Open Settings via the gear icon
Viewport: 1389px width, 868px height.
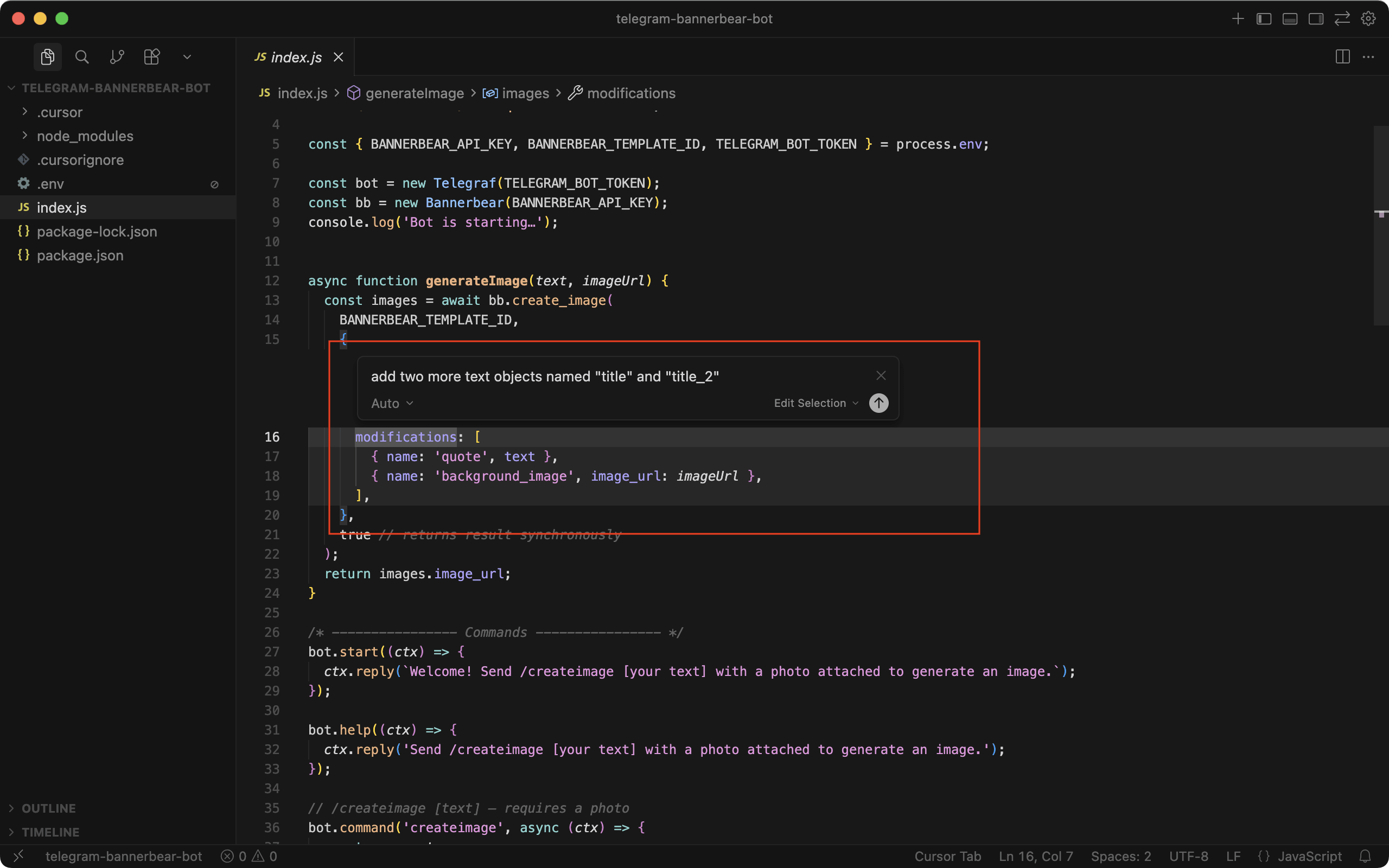(1368, 18)
